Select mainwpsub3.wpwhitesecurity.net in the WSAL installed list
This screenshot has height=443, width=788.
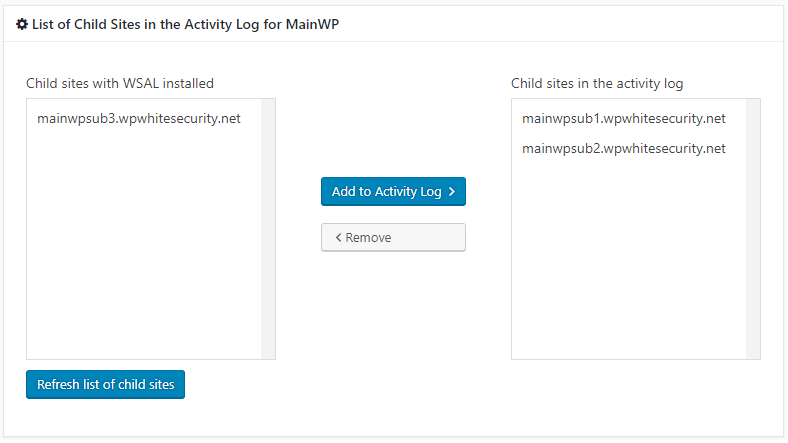tap(138, 119)
